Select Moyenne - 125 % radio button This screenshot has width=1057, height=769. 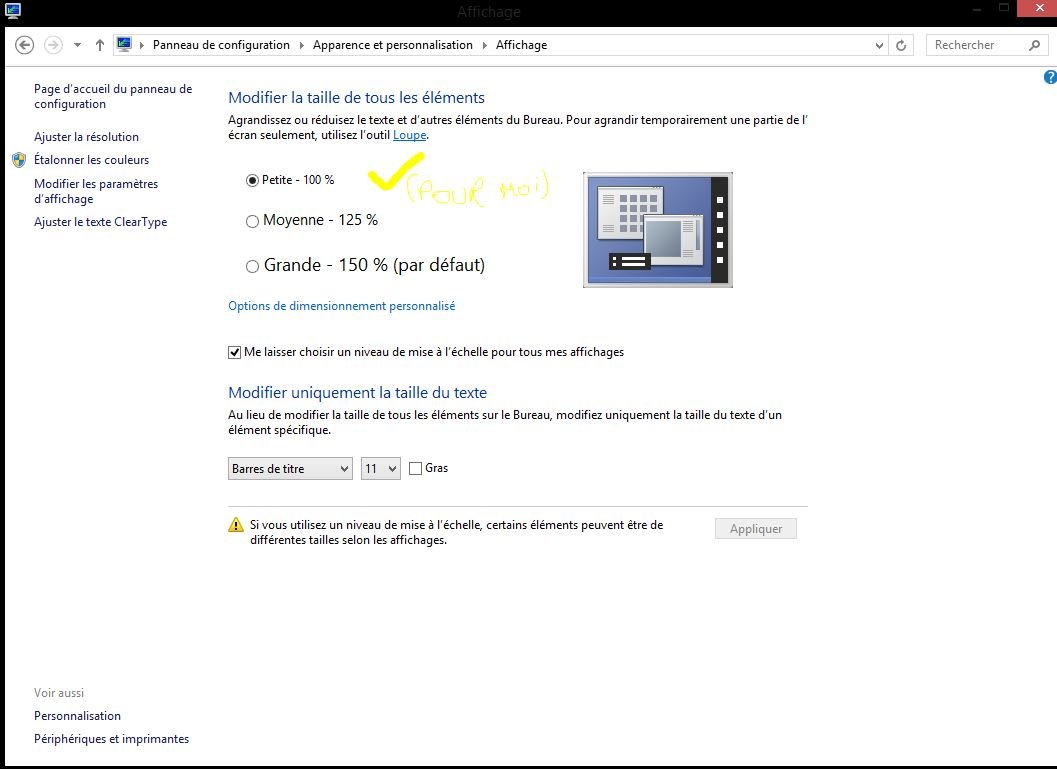click(x=252, y=221)
